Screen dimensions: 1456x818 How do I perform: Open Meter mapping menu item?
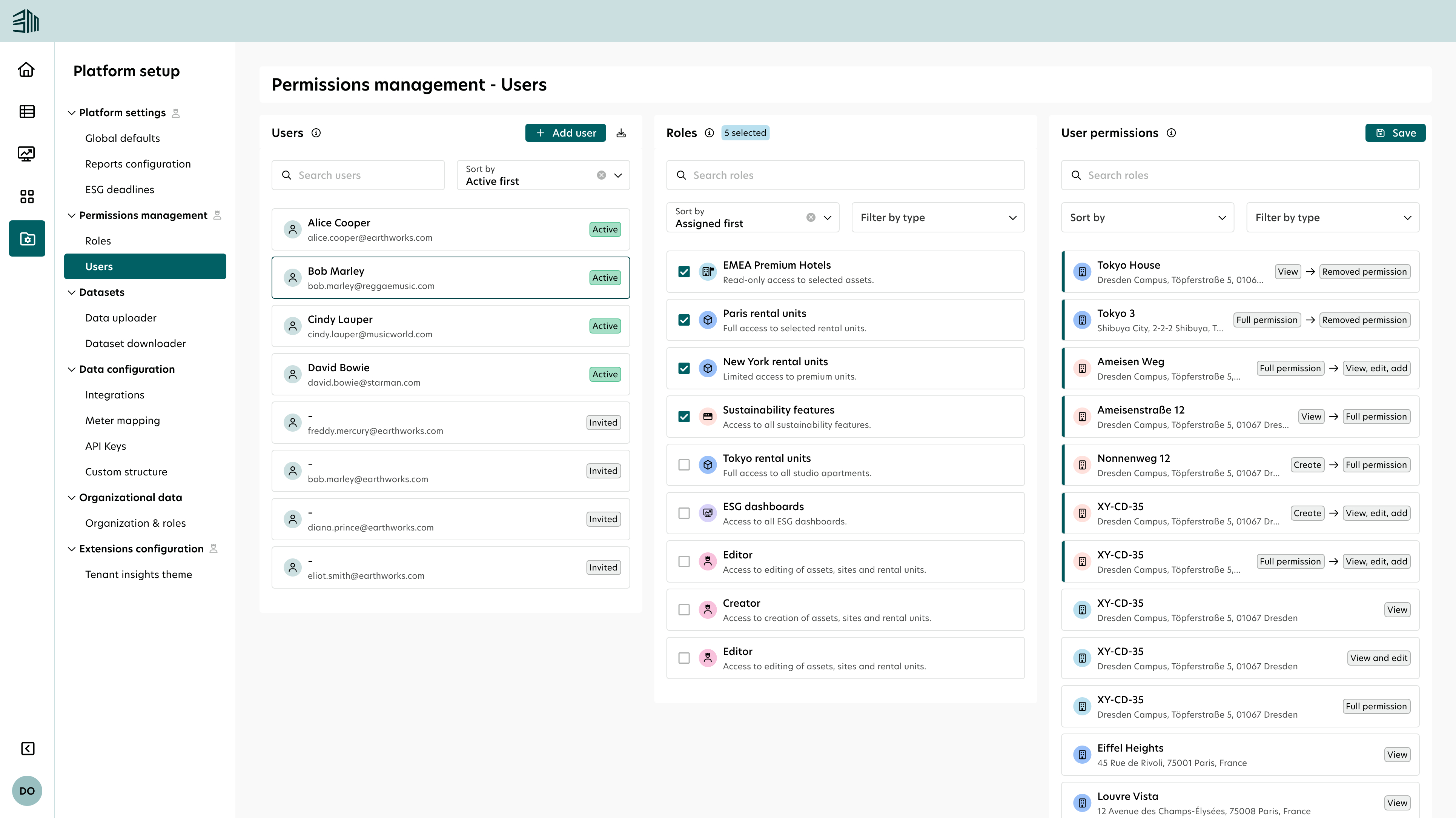(x=123, y=421)
